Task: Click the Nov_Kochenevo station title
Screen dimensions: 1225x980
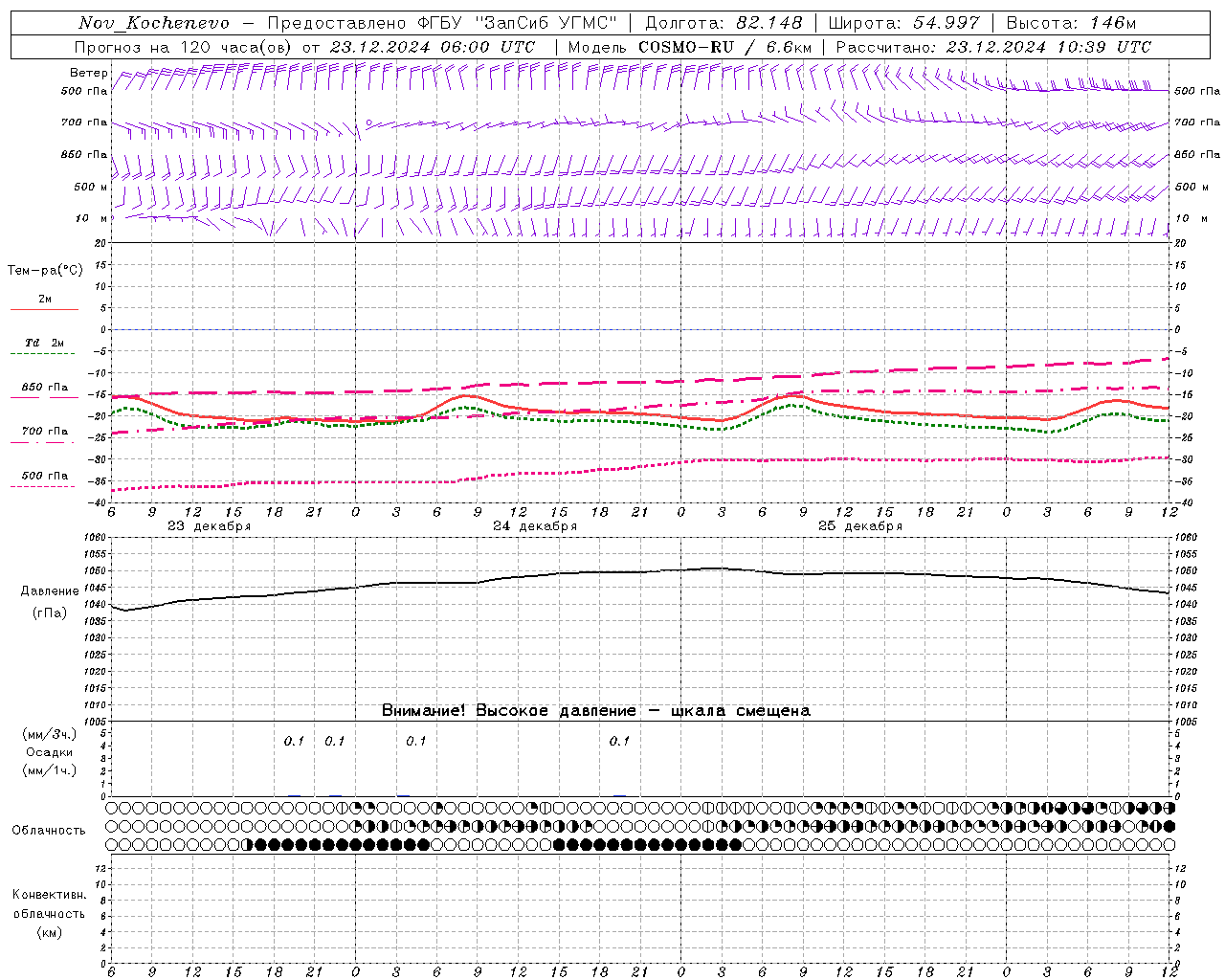Action: coord(154,23)
